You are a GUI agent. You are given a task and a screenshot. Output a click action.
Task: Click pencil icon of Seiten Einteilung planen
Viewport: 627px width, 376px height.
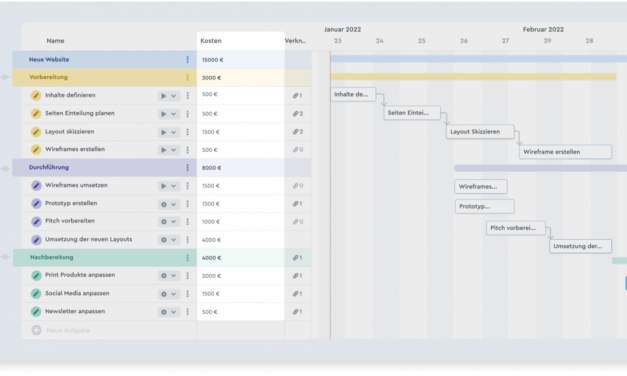36,114
